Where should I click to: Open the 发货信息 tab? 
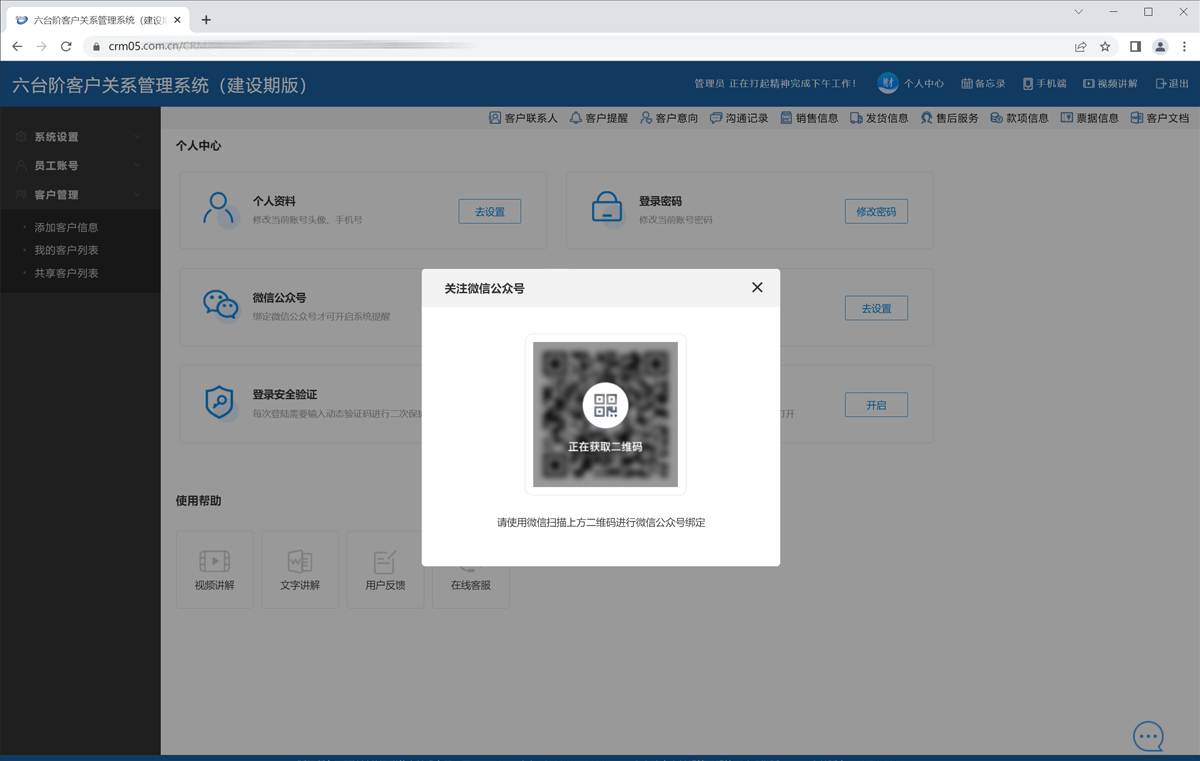coord(879,118)
